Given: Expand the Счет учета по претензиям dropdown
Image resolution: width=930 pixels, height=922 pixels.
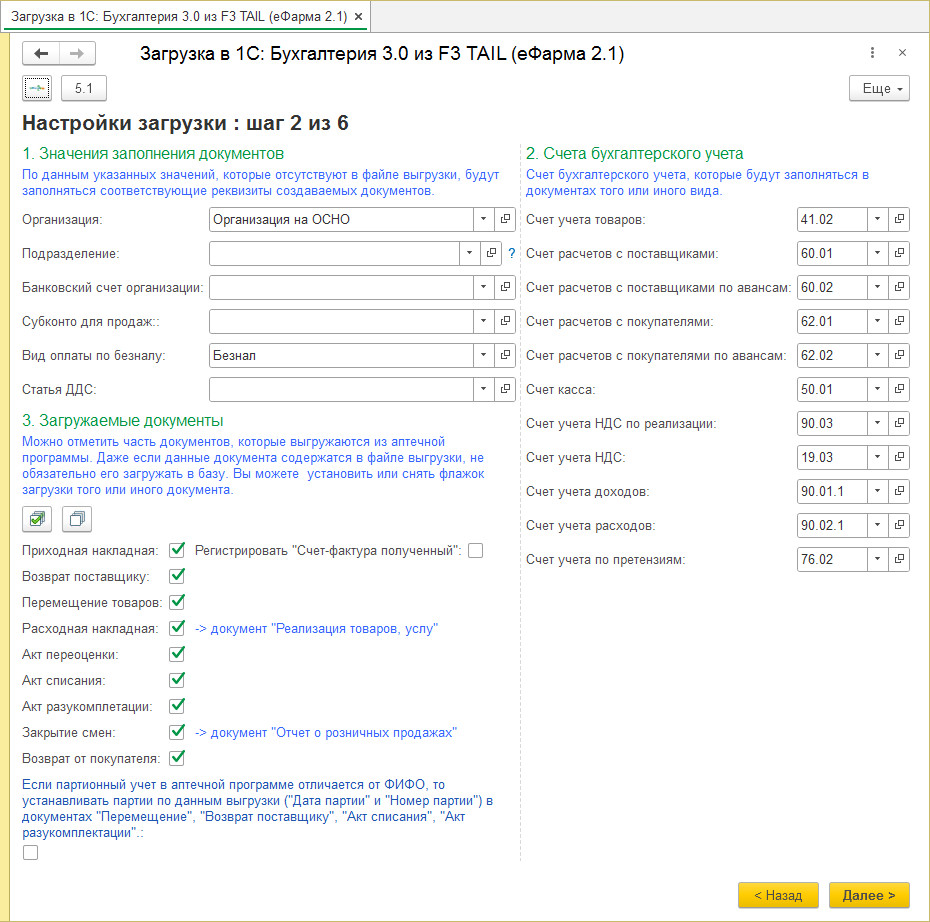Looking at the screenshot, I should (x=878, y=559).
